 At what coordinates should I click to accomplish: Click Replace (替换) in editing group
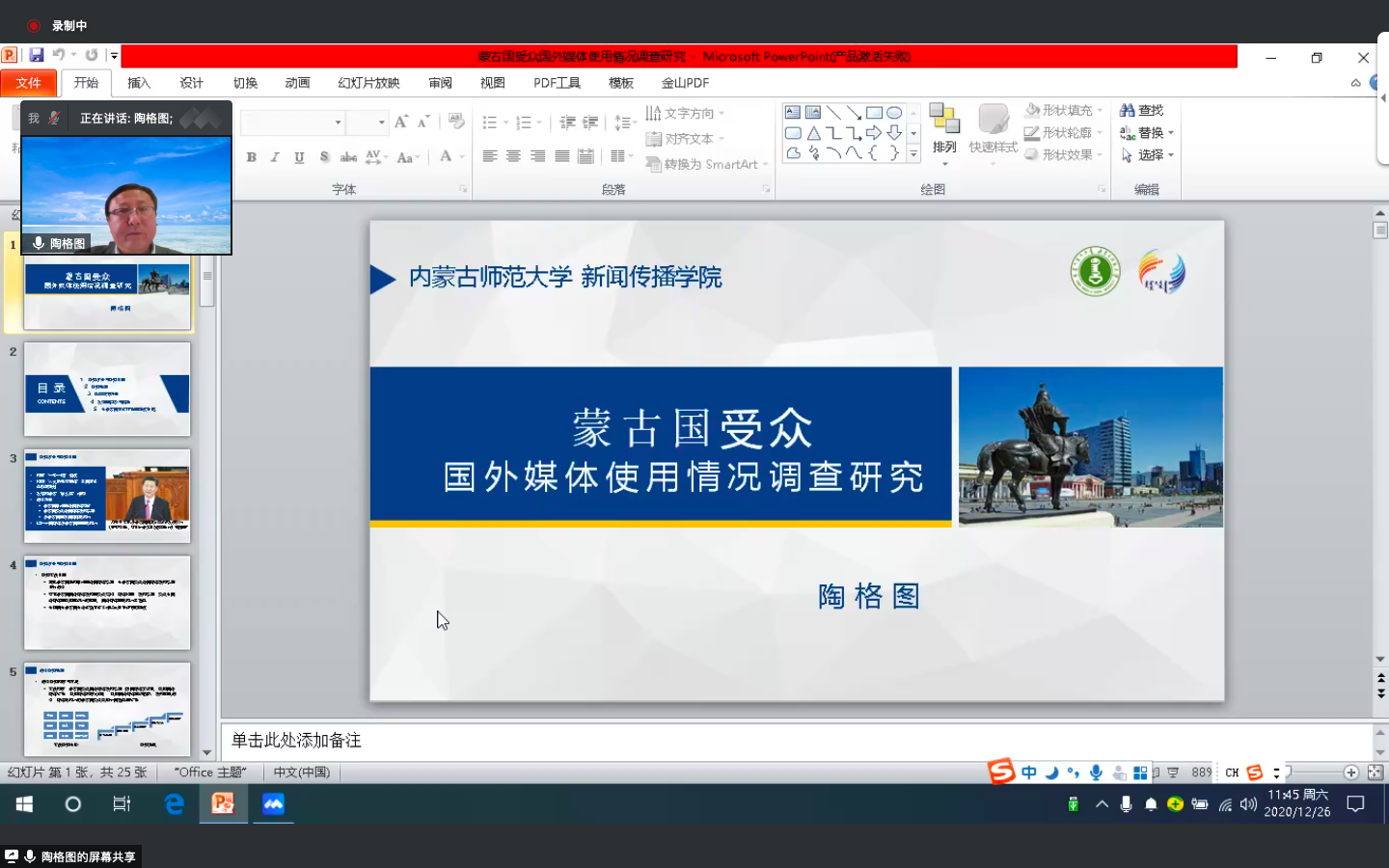tap(1148, 133)
